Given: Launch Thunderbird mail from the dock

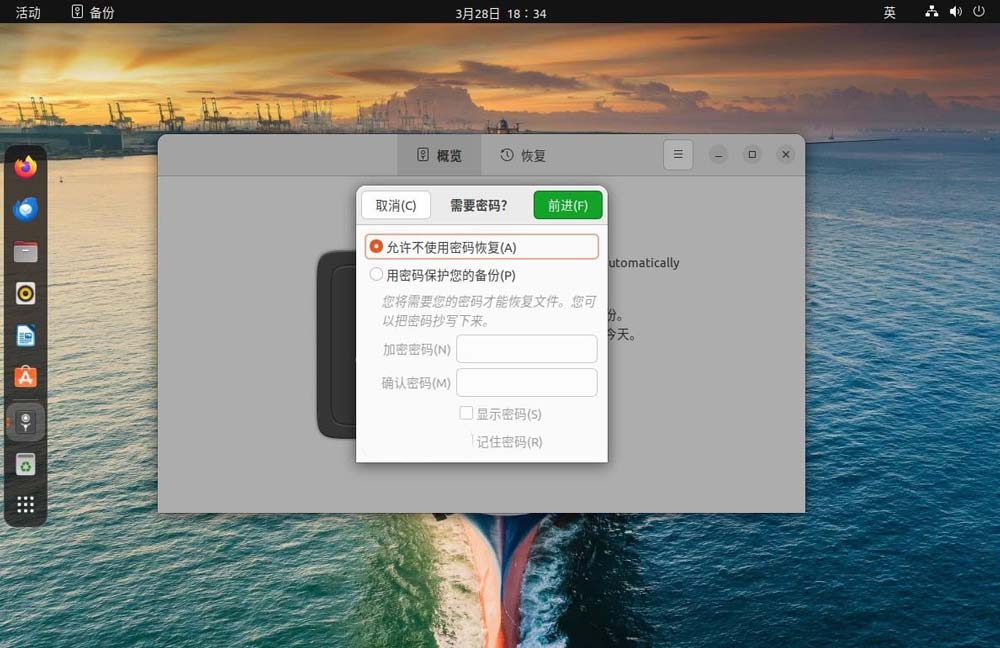Looking at the screenshot, I should click(26, 209).
